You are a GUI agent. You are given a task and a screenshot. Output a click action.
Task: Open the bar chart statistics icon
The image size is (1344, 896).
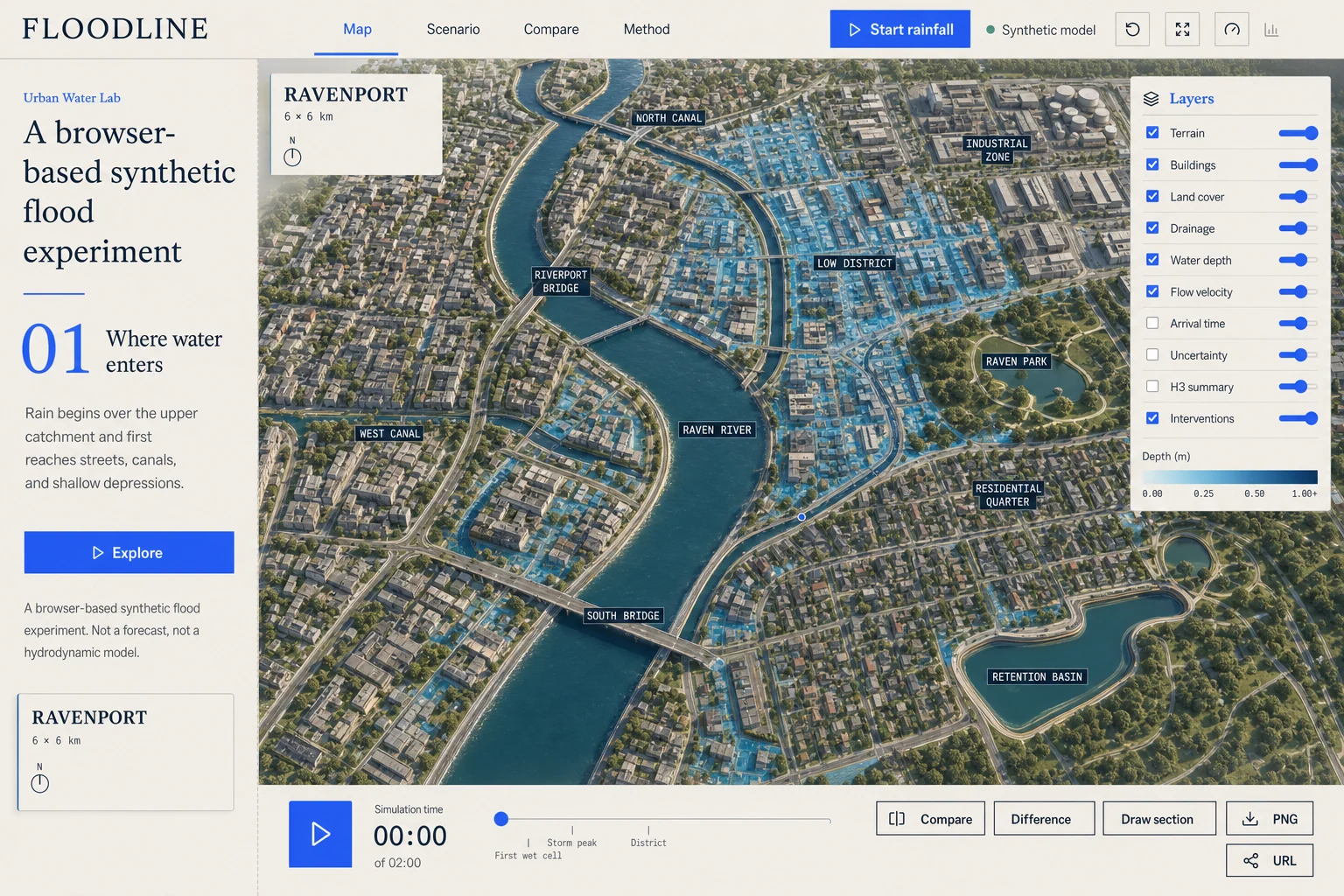pos(1271,30)
